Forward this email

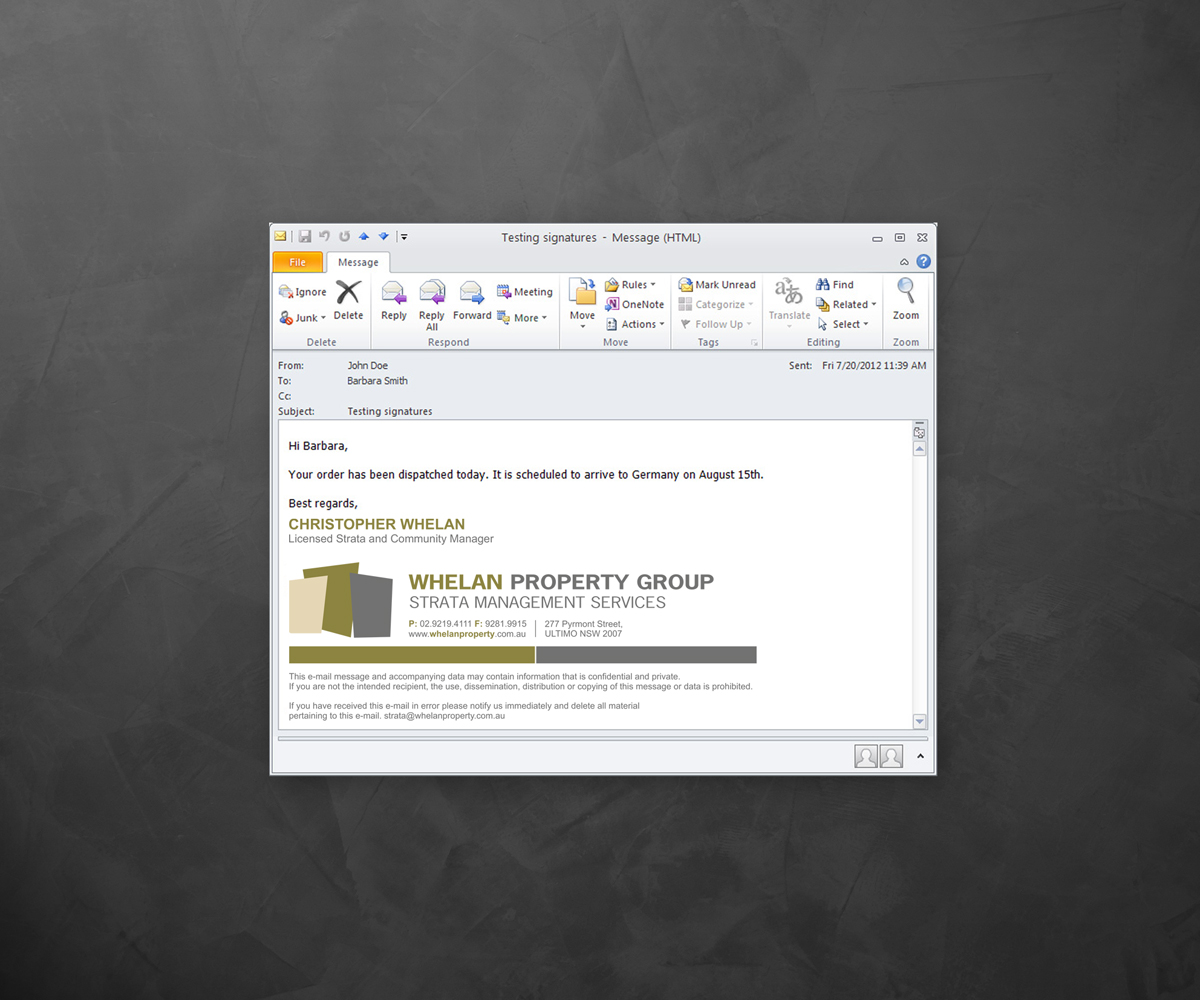tap(472, 300)
